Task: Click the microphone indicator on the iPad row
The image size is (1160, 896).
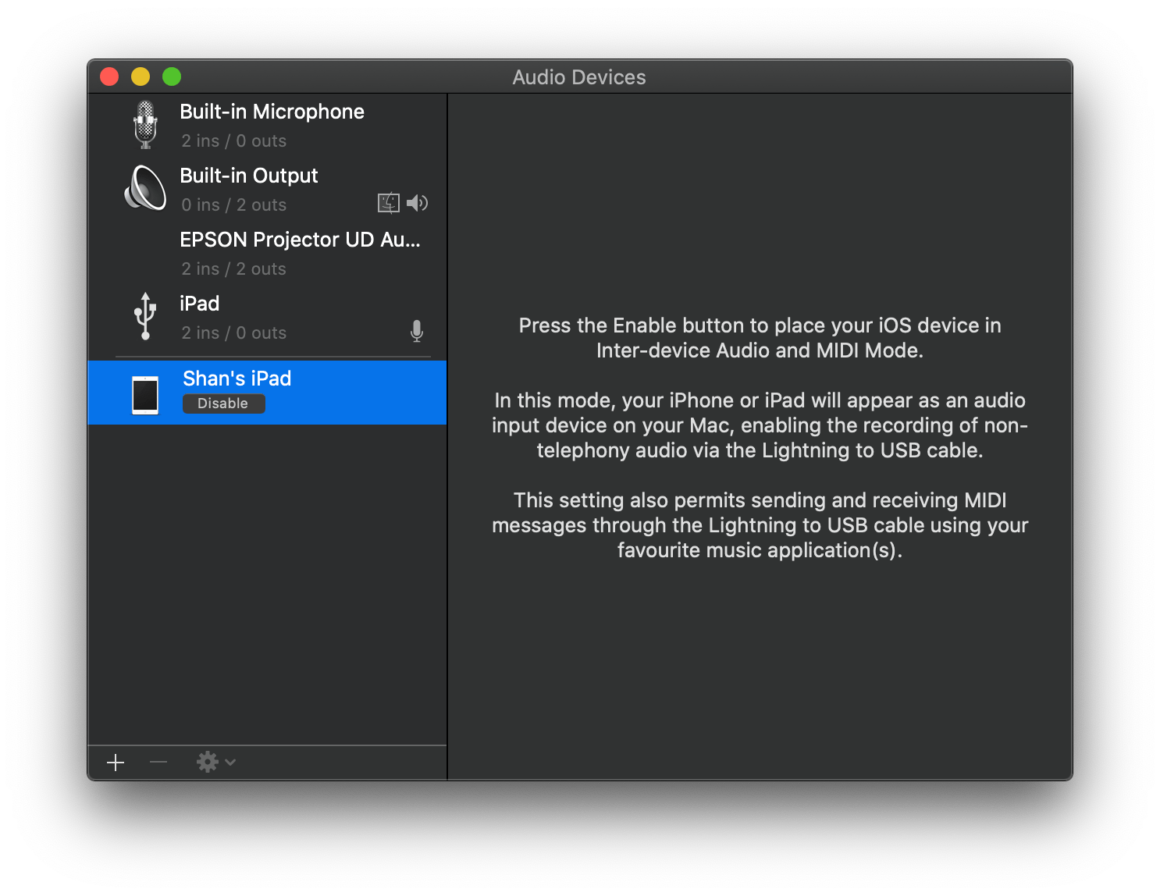Action: (417, 331)
